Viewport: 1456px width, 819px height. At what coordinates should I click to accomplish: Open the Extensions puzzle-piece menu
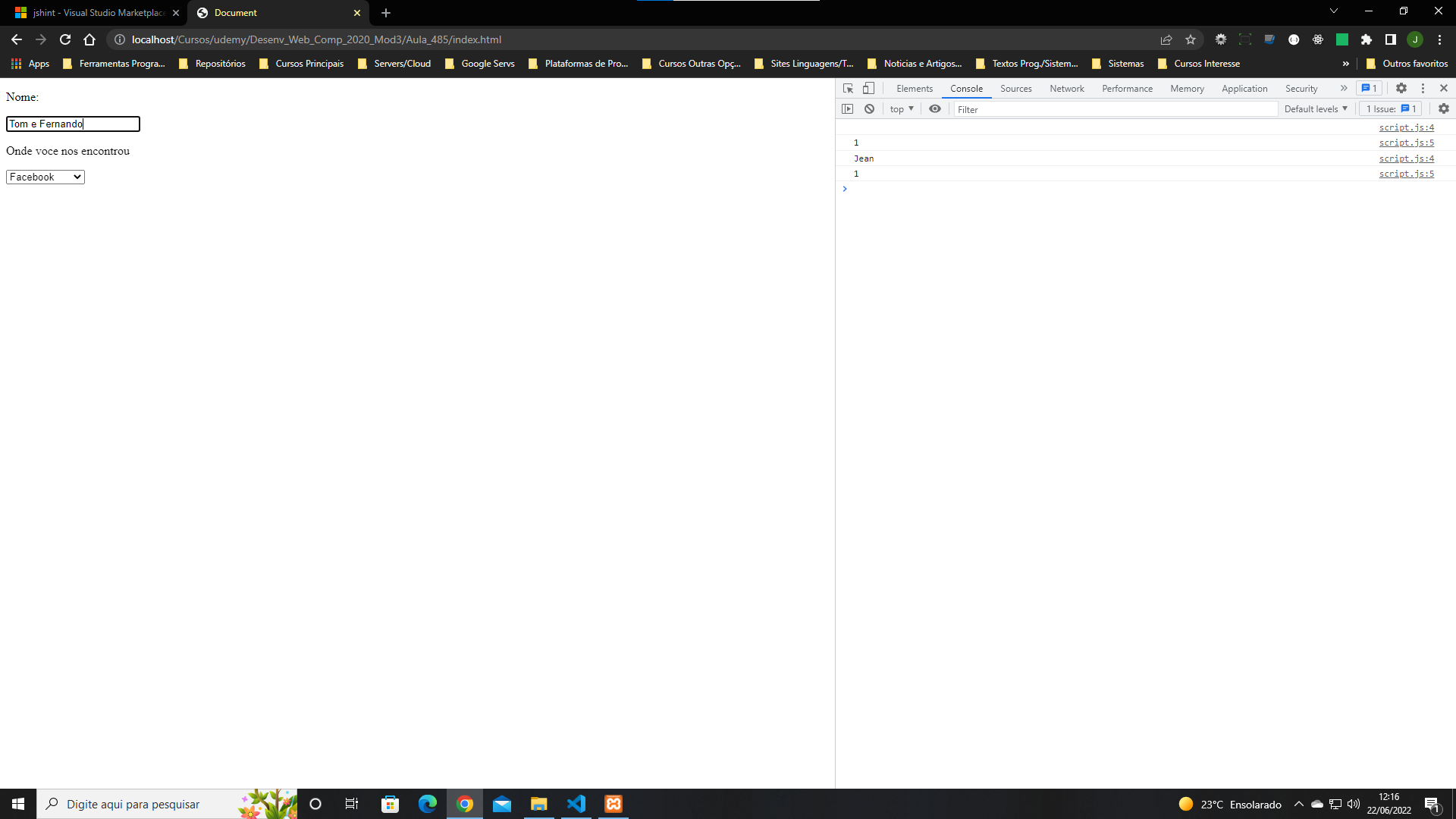click(x=1367, y=39)
